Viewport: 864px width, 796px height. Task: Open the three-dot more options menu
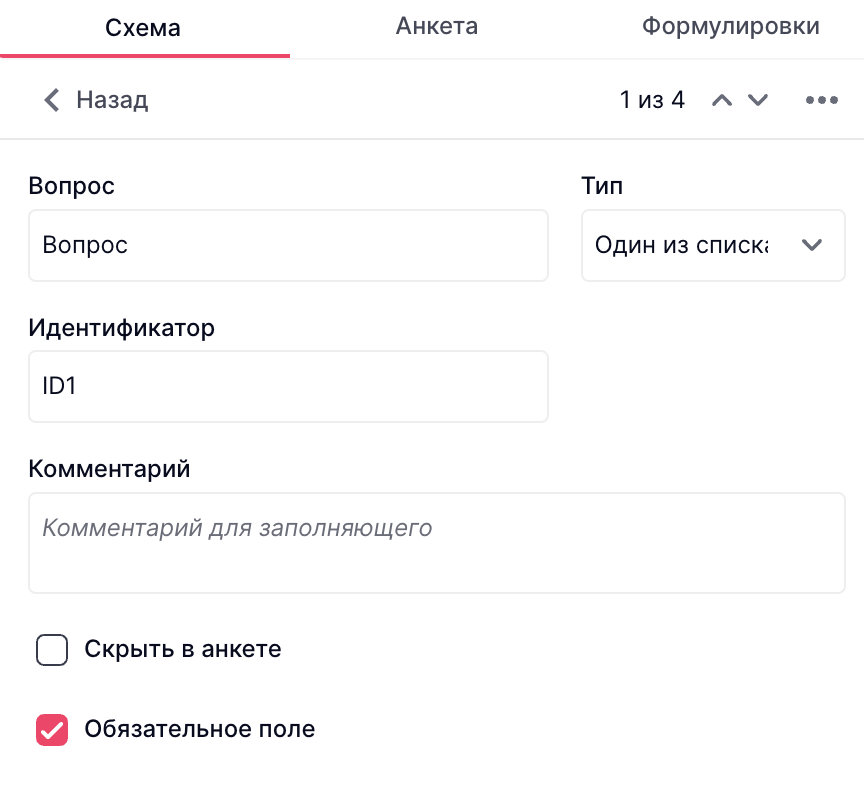pos(821,100)
